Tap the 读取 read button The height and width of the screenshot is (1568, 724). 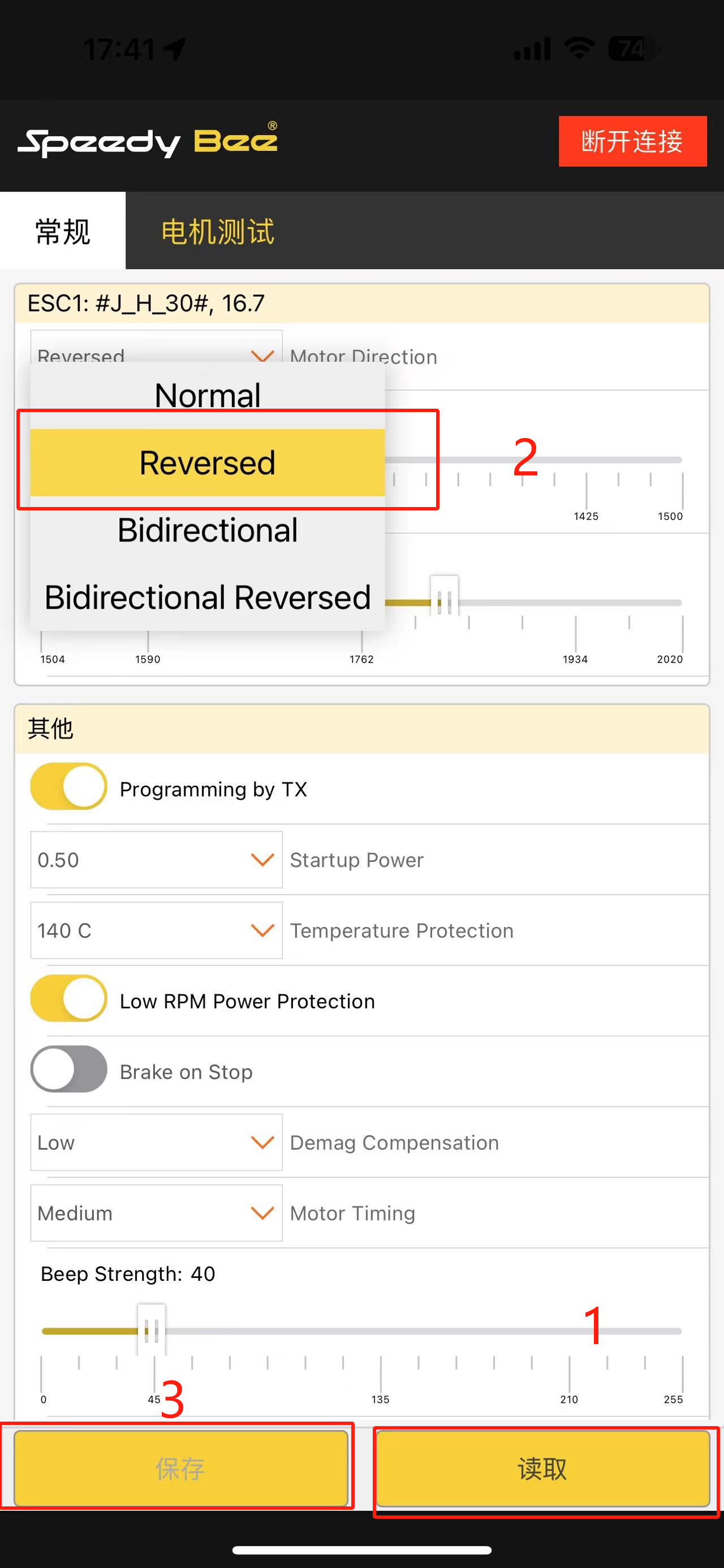[543, 1468]
